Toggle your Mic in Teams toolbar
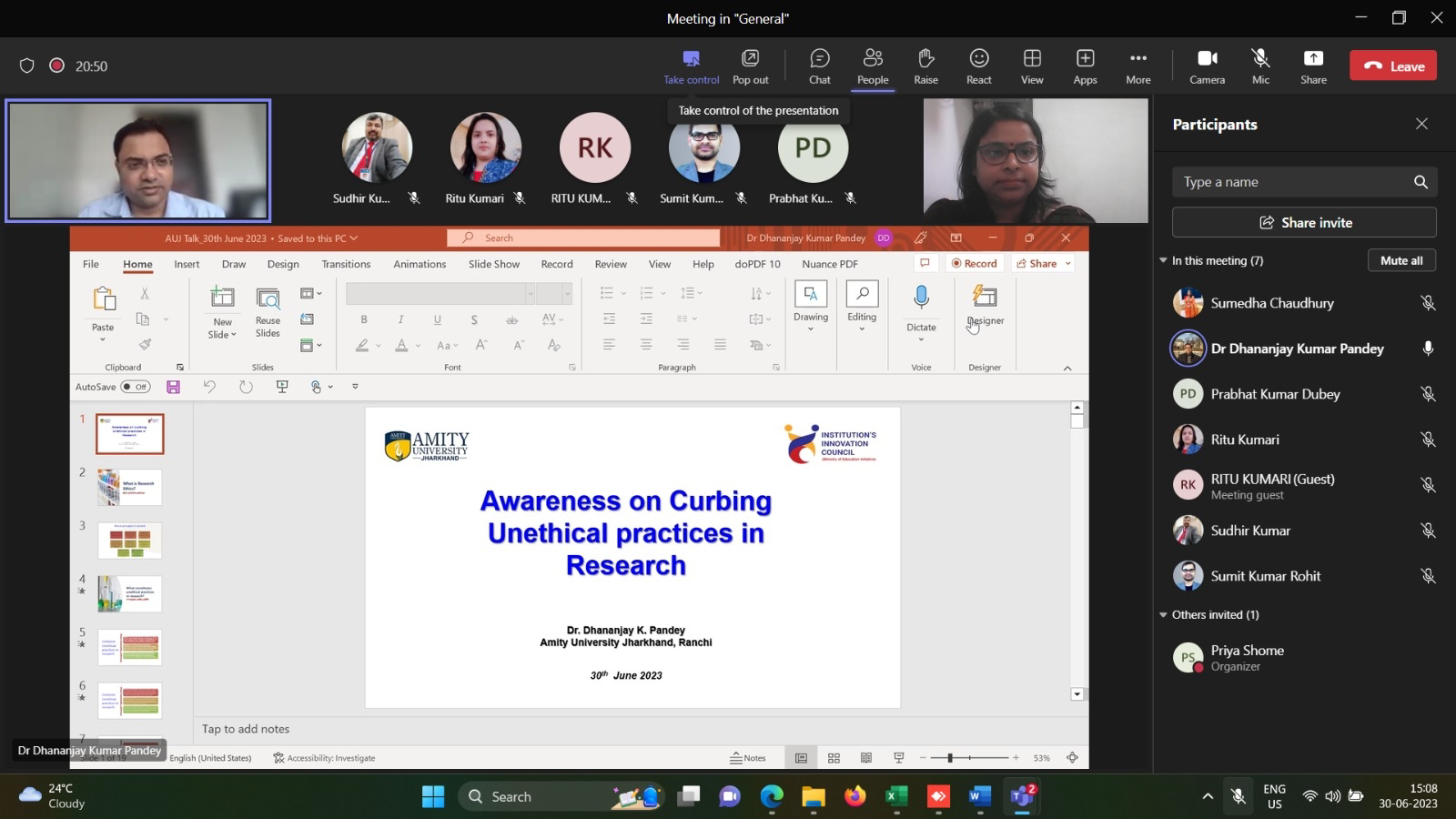The height and width of the screenshot is (819, 1456). 1260,66
